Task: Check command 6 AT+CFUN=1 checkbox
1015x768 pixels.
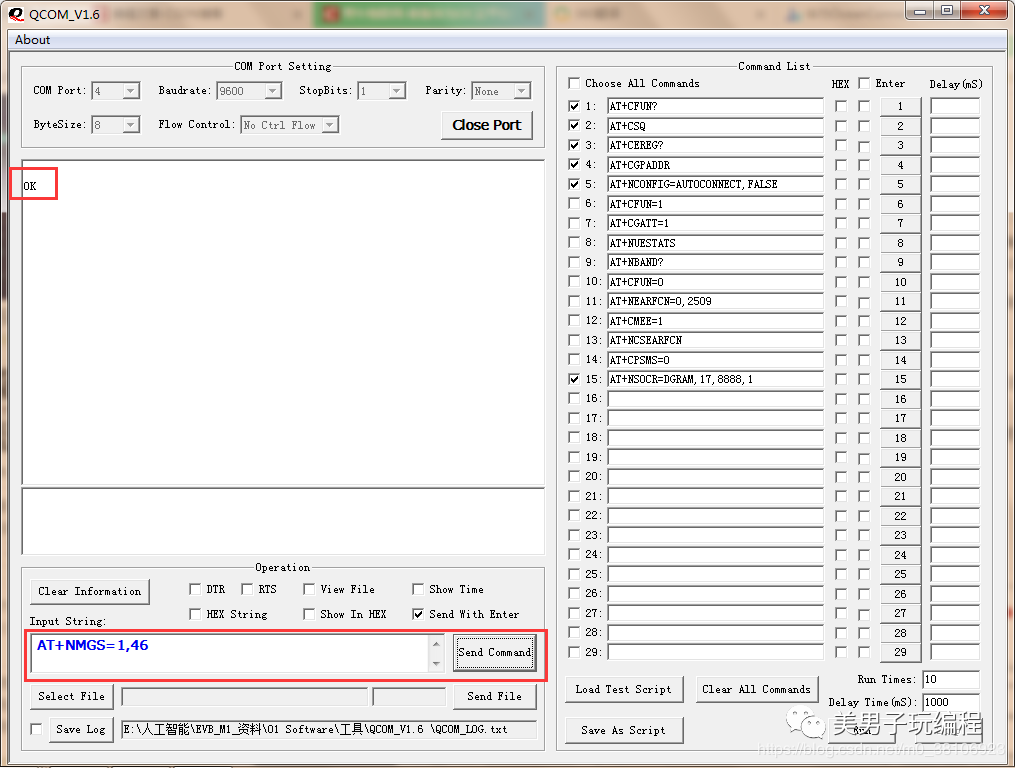Action: coord(574,203)
